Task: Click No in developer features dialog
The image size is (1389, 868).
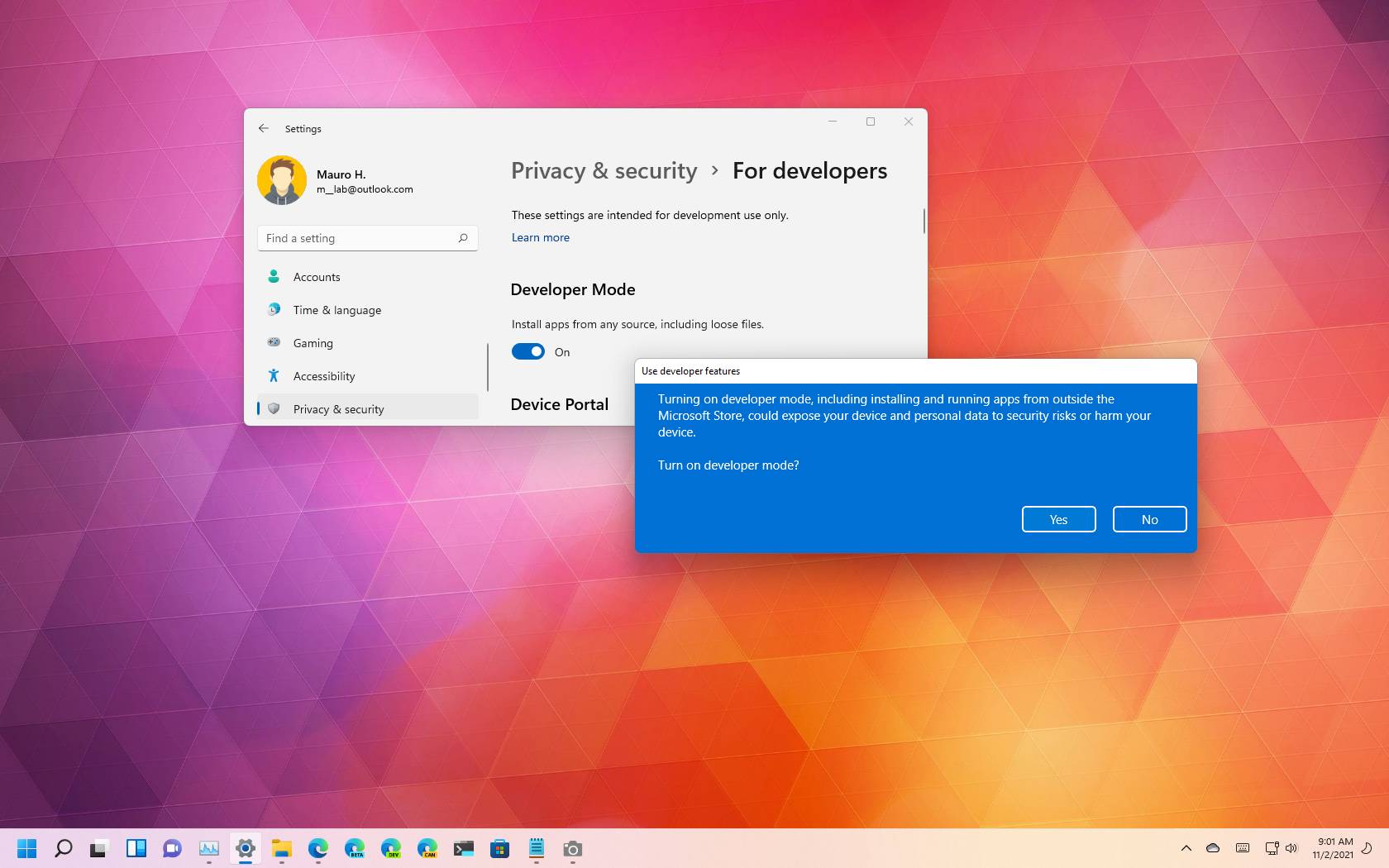Action: [x=1149, y=519]
